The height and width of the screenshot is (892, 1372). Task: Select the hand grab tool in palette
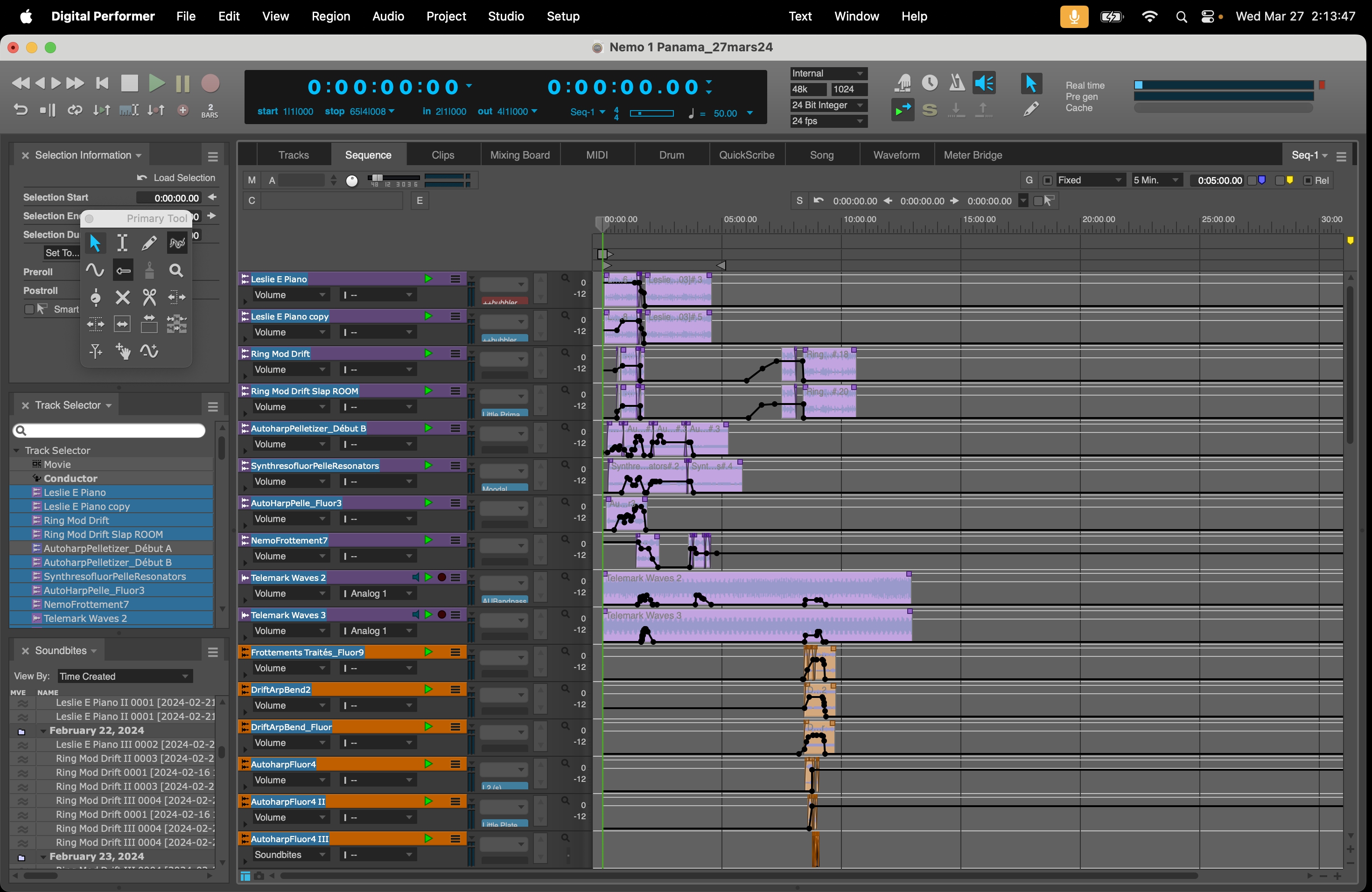point(122,351)
